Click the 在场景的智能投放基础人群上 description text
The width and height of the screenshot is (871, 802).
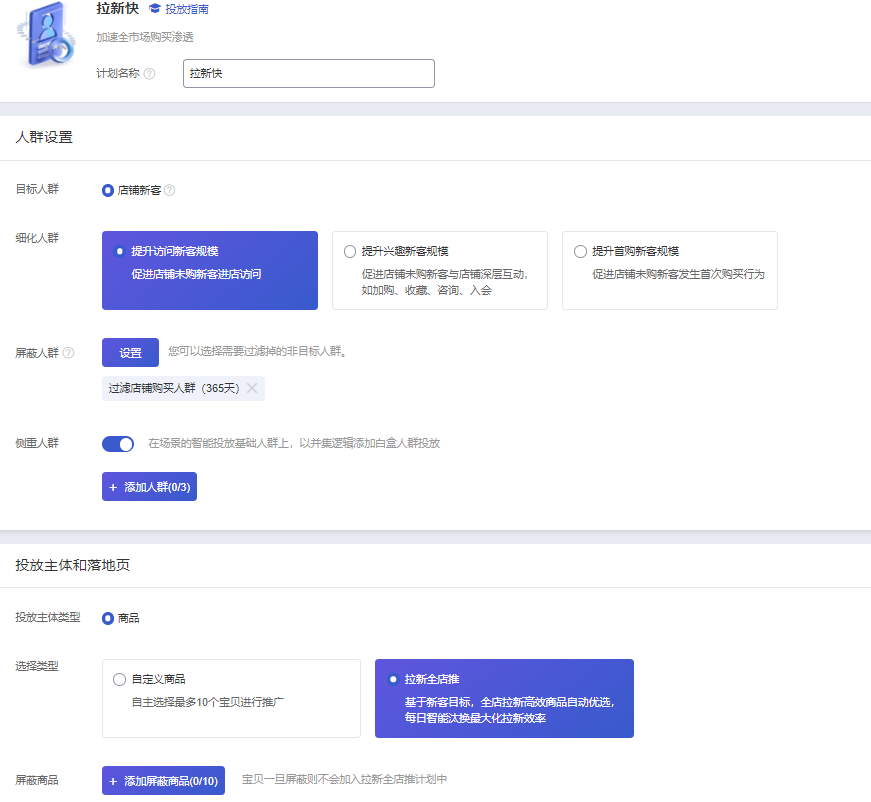(x=294, y=443)
